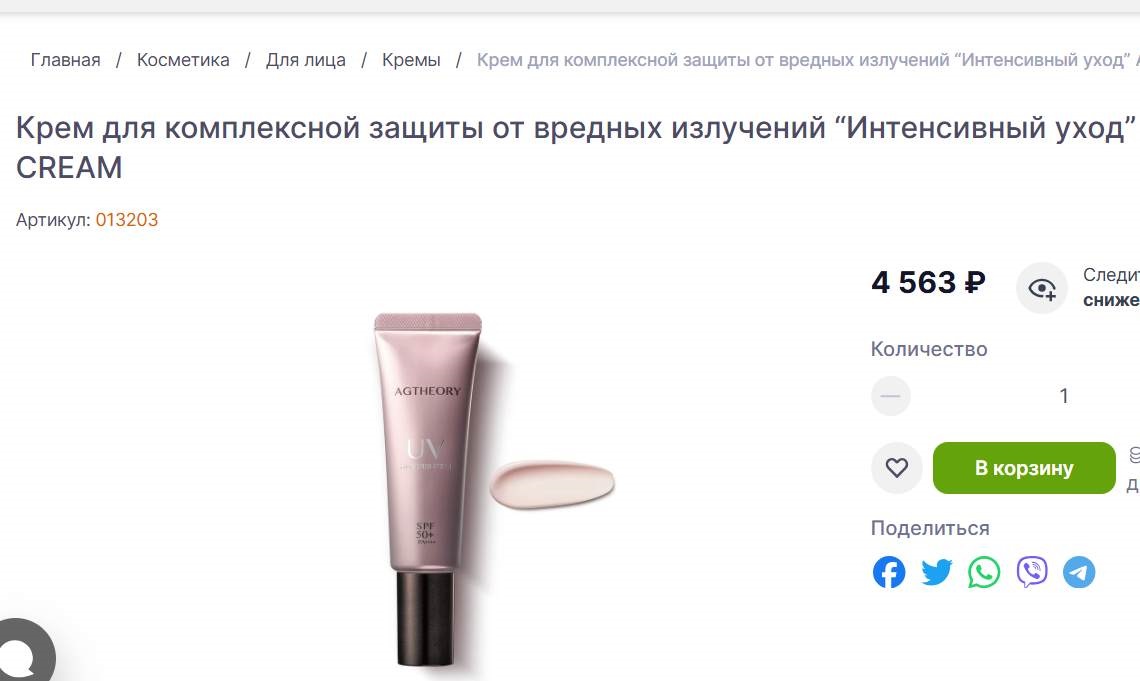Image resolution: width=1140 pixels, height=681 pixels.
Task: Decrease quantity with minus button
Action: pos(891,396)
